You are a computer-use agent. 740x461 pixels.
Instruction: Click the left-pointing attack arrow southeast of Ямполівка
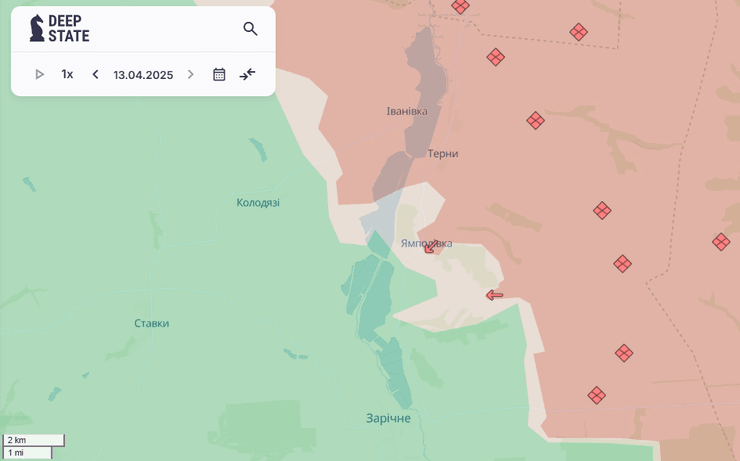494,295
